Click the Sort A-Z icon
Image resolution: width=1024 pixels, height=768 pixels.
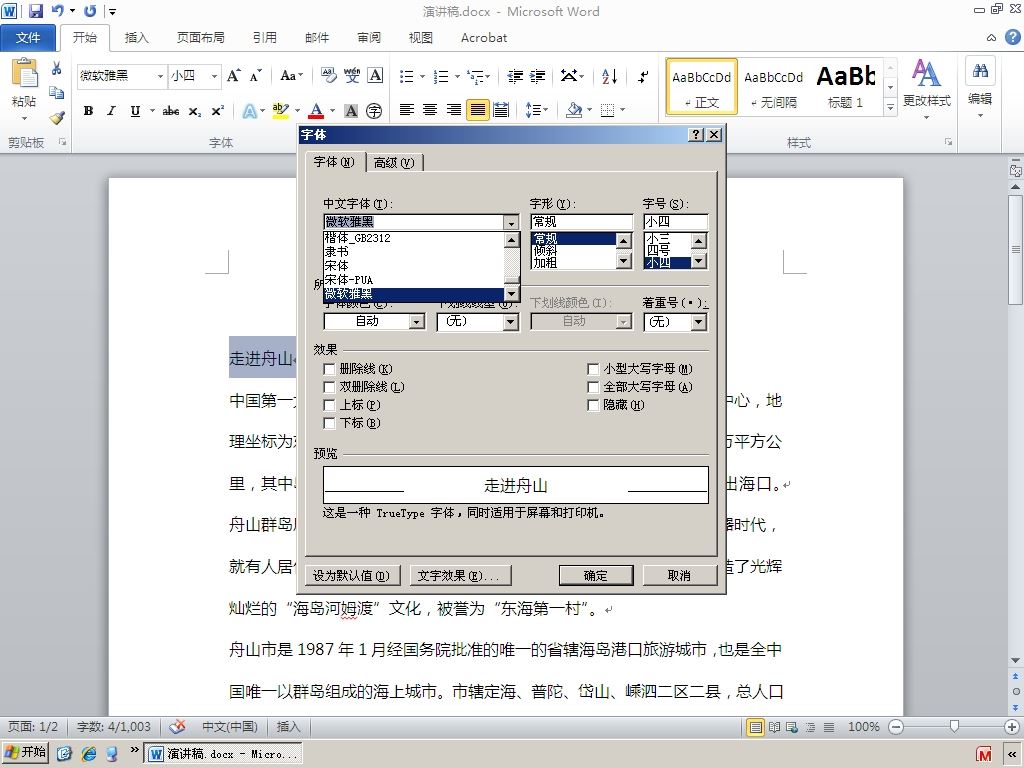tap(609, 76)
